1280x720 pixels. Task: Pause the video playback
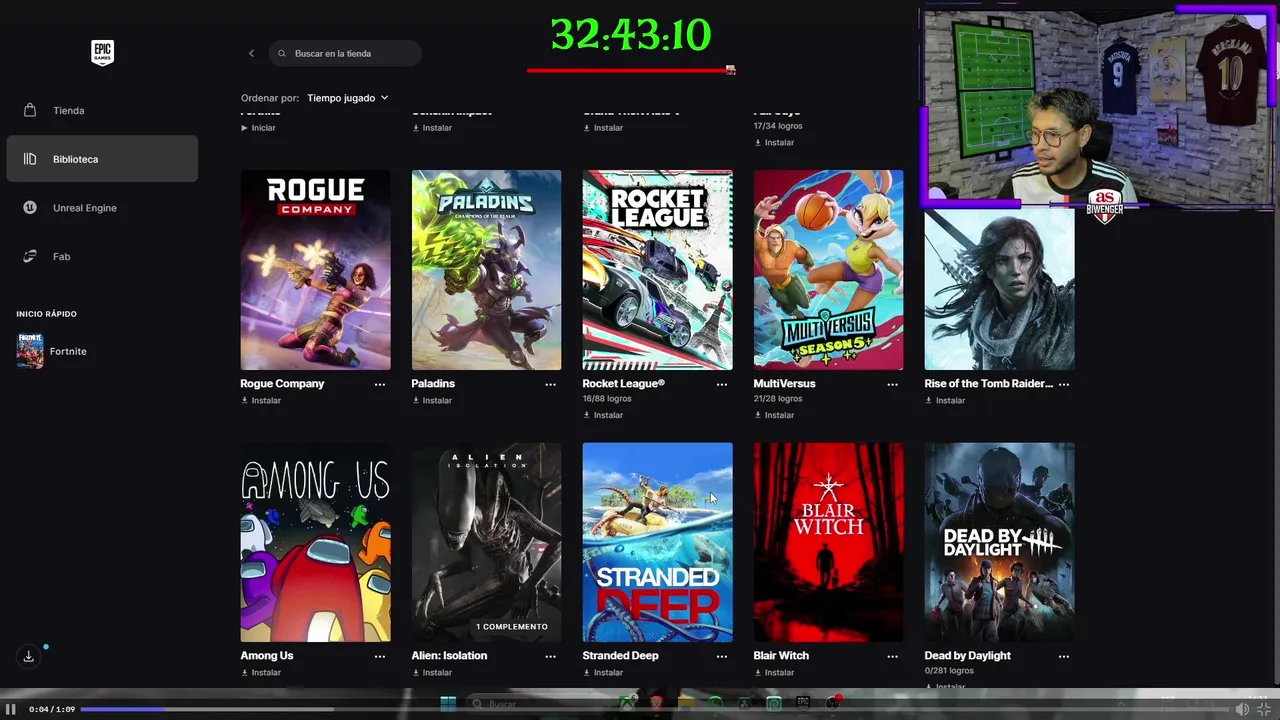(11, 709)
